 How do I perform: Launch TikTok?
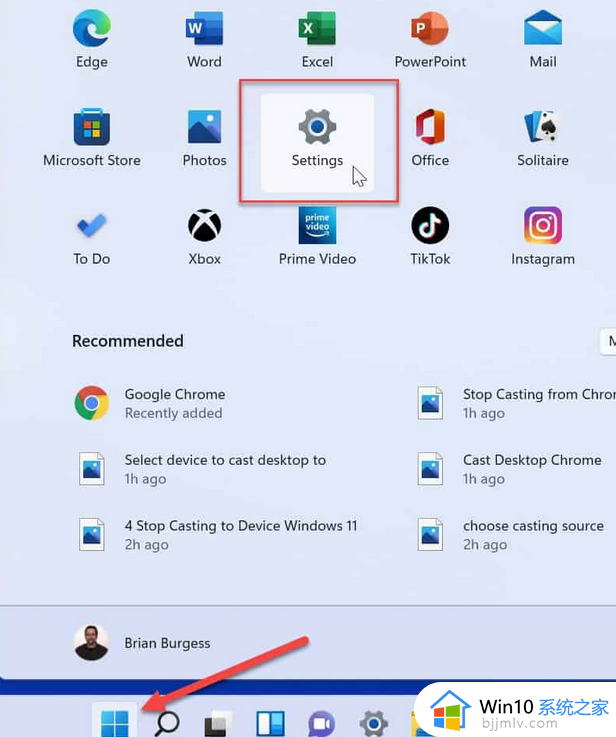[x=430, y=237]
